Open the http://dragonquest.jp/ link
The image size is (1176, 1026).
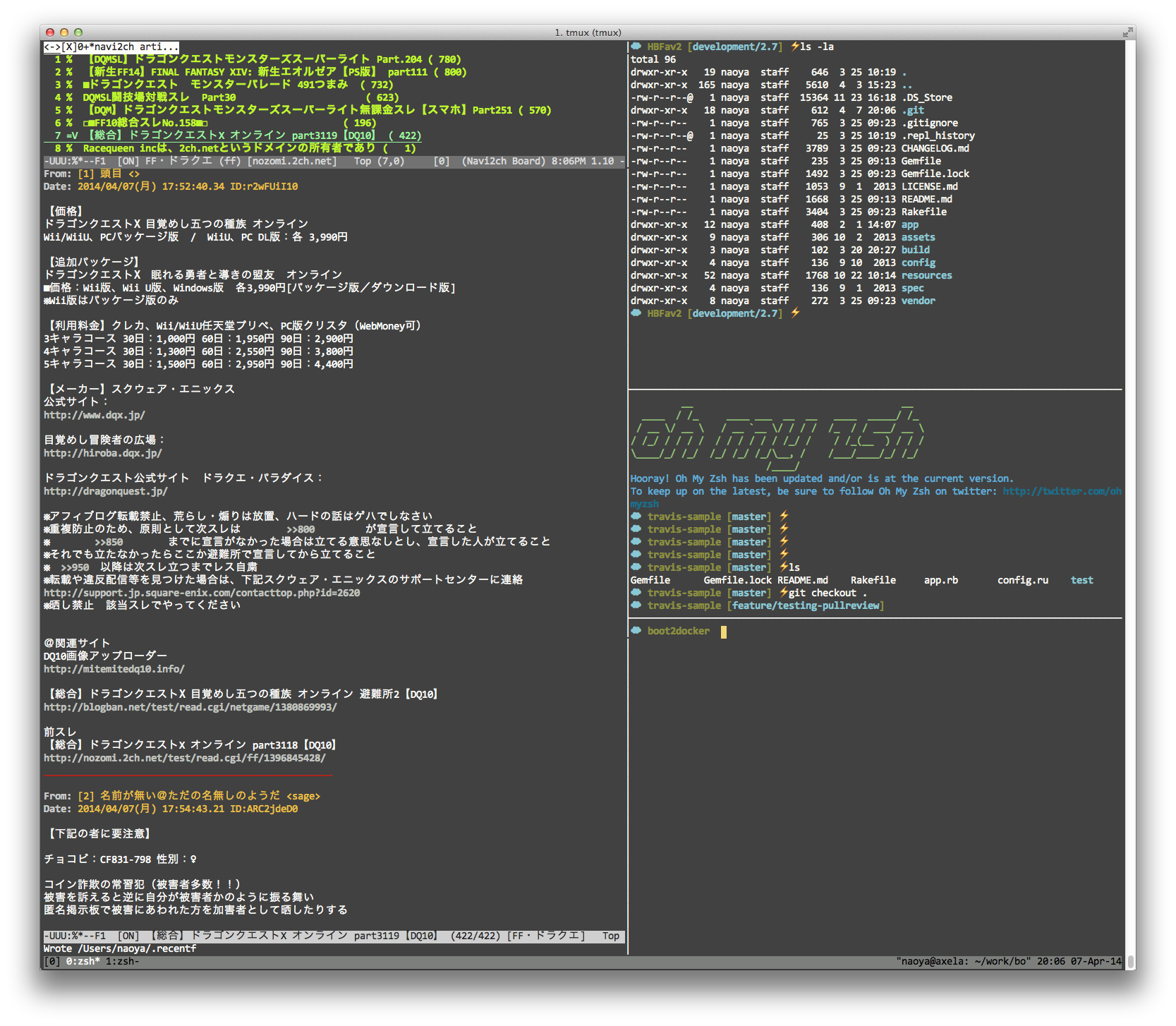[x=106, y=491]
